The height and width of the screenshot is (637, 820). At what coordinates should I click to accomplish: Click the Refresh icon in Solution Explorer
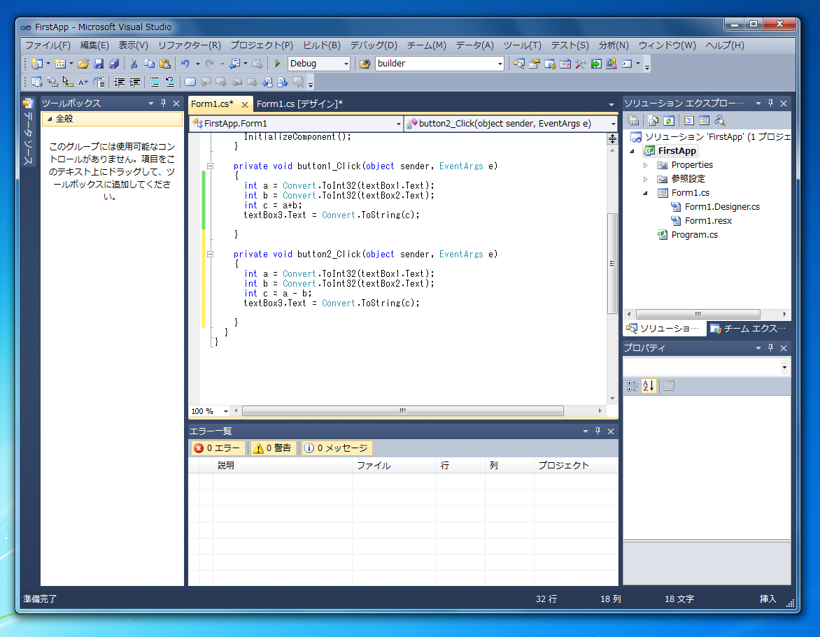[x=668, y=121]
